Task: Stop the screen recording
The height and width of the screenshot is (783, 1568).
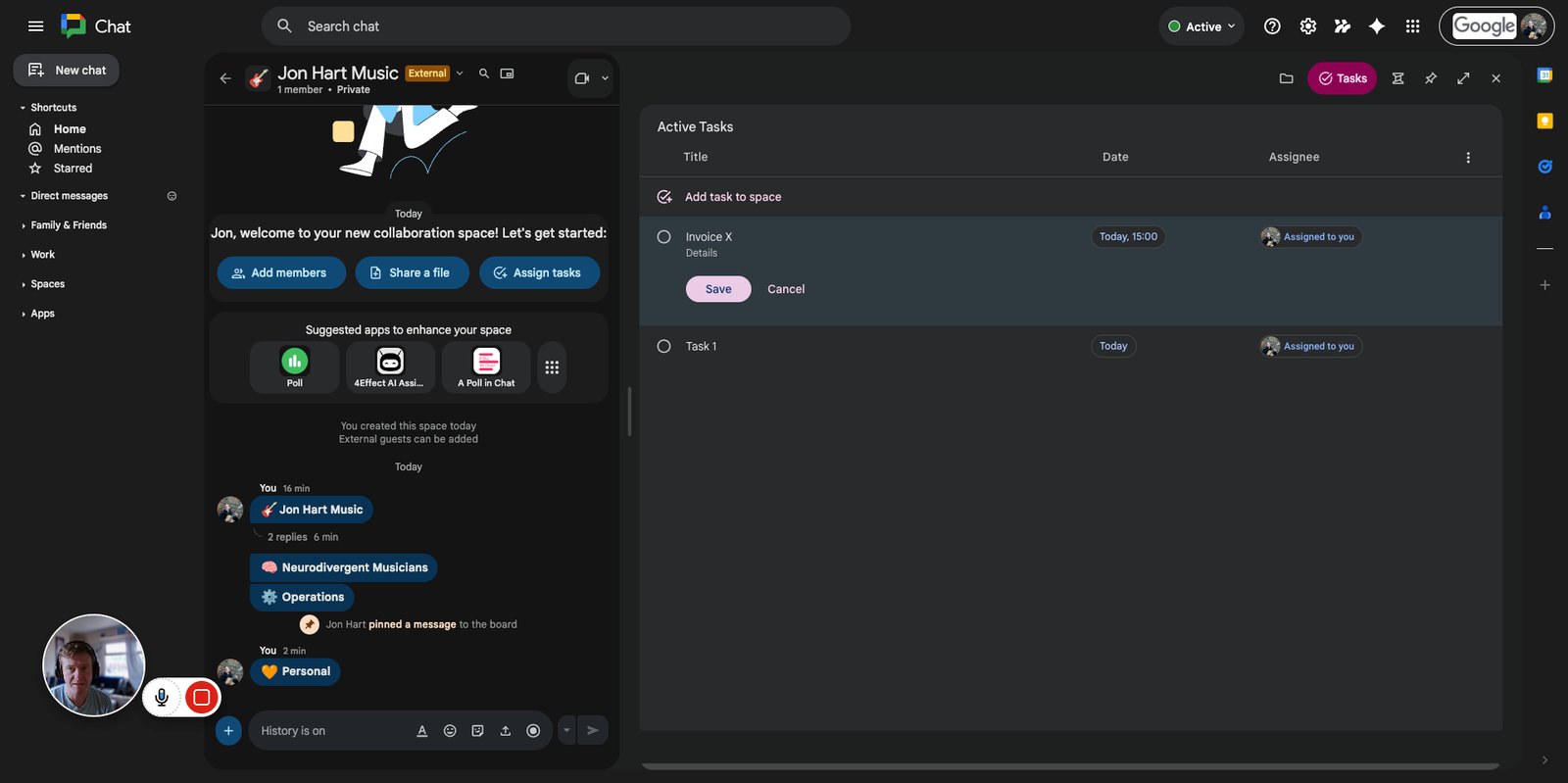Action: (x=201, y=697)
